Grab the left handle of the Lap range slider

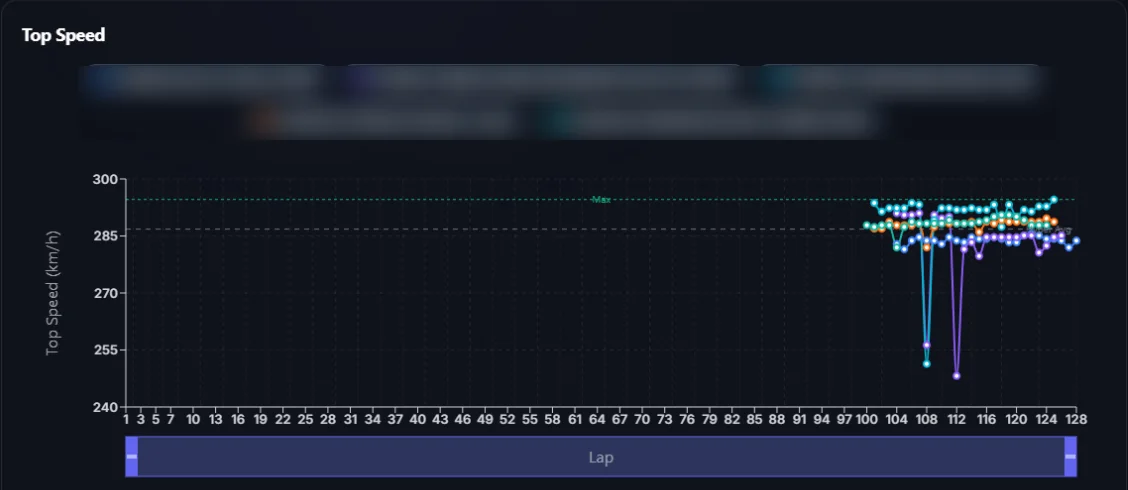point(132,456)
